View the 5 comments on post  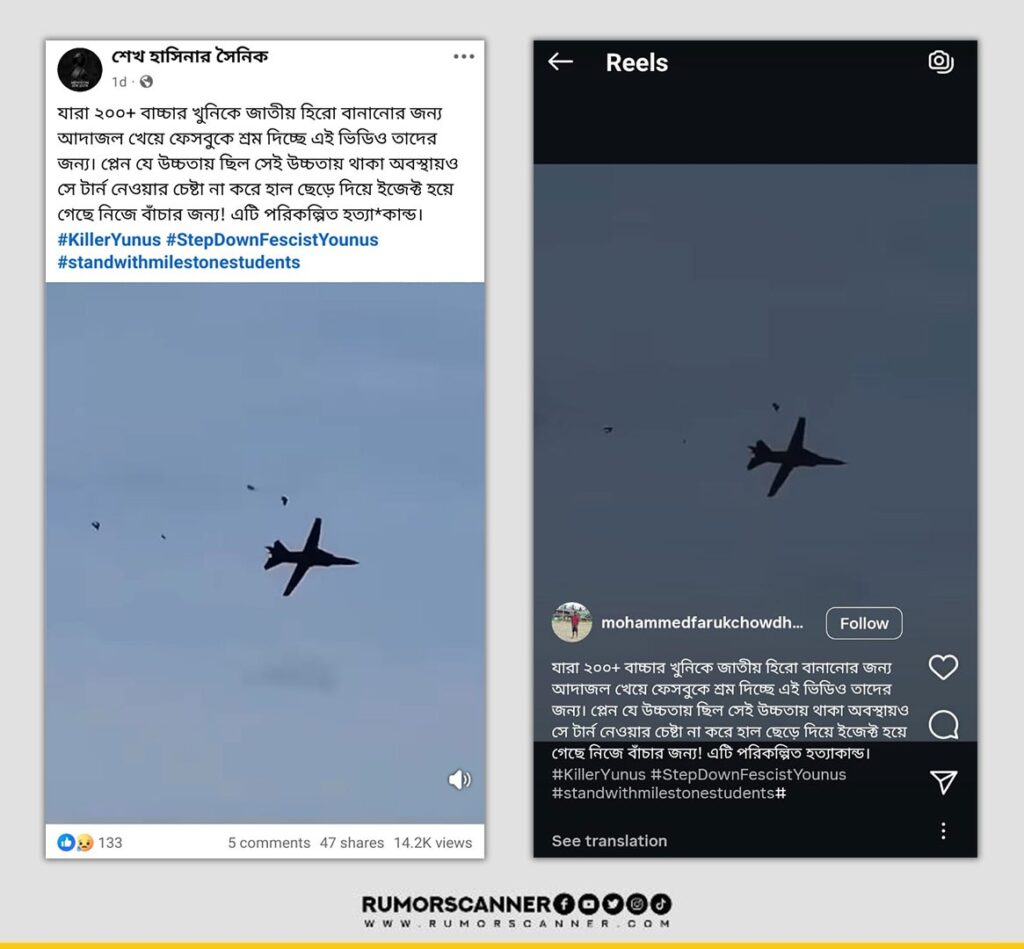269,843
